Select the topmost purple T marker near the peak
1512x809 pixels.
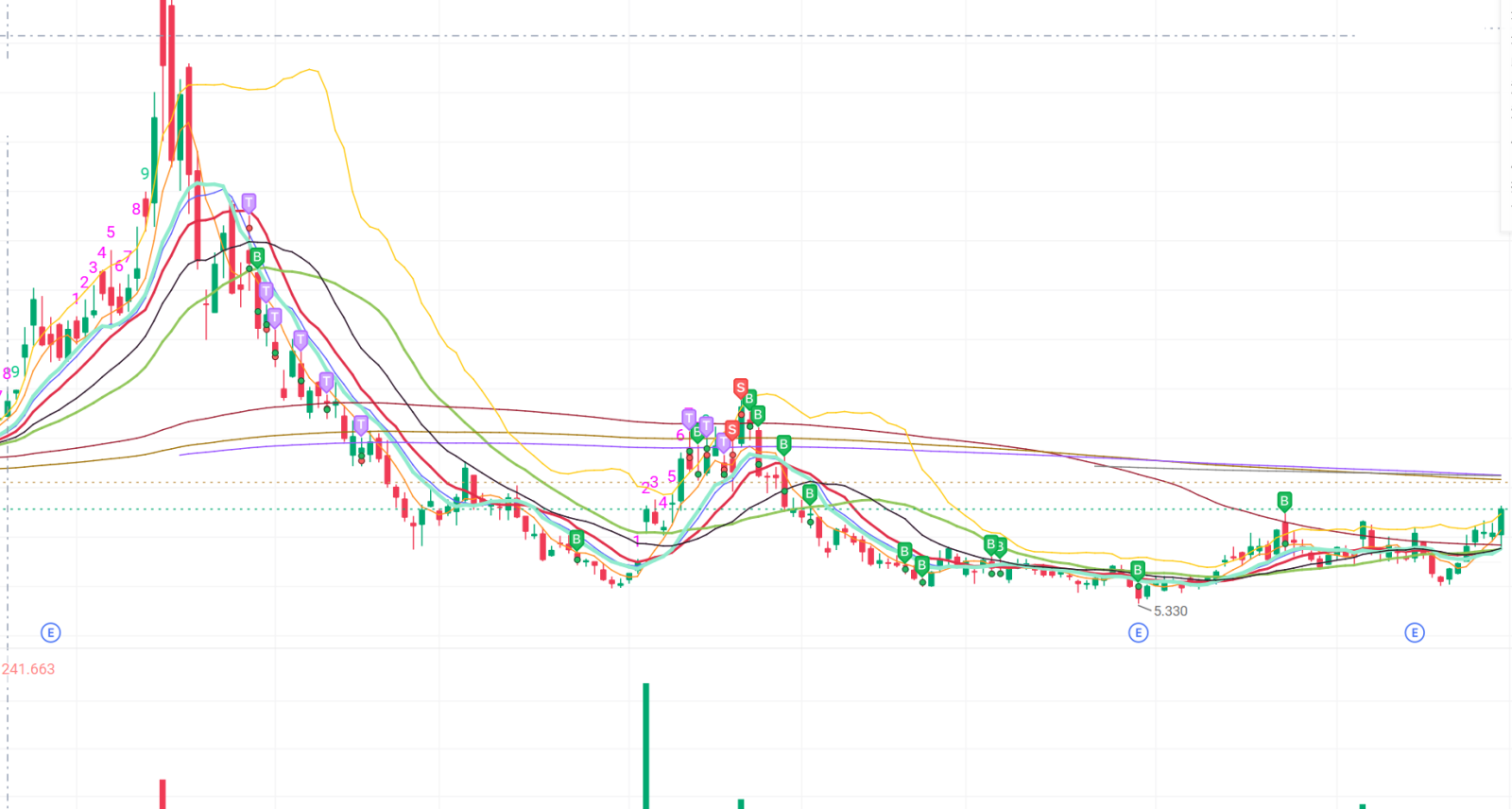pyautogui.click(x=249, y=202)
